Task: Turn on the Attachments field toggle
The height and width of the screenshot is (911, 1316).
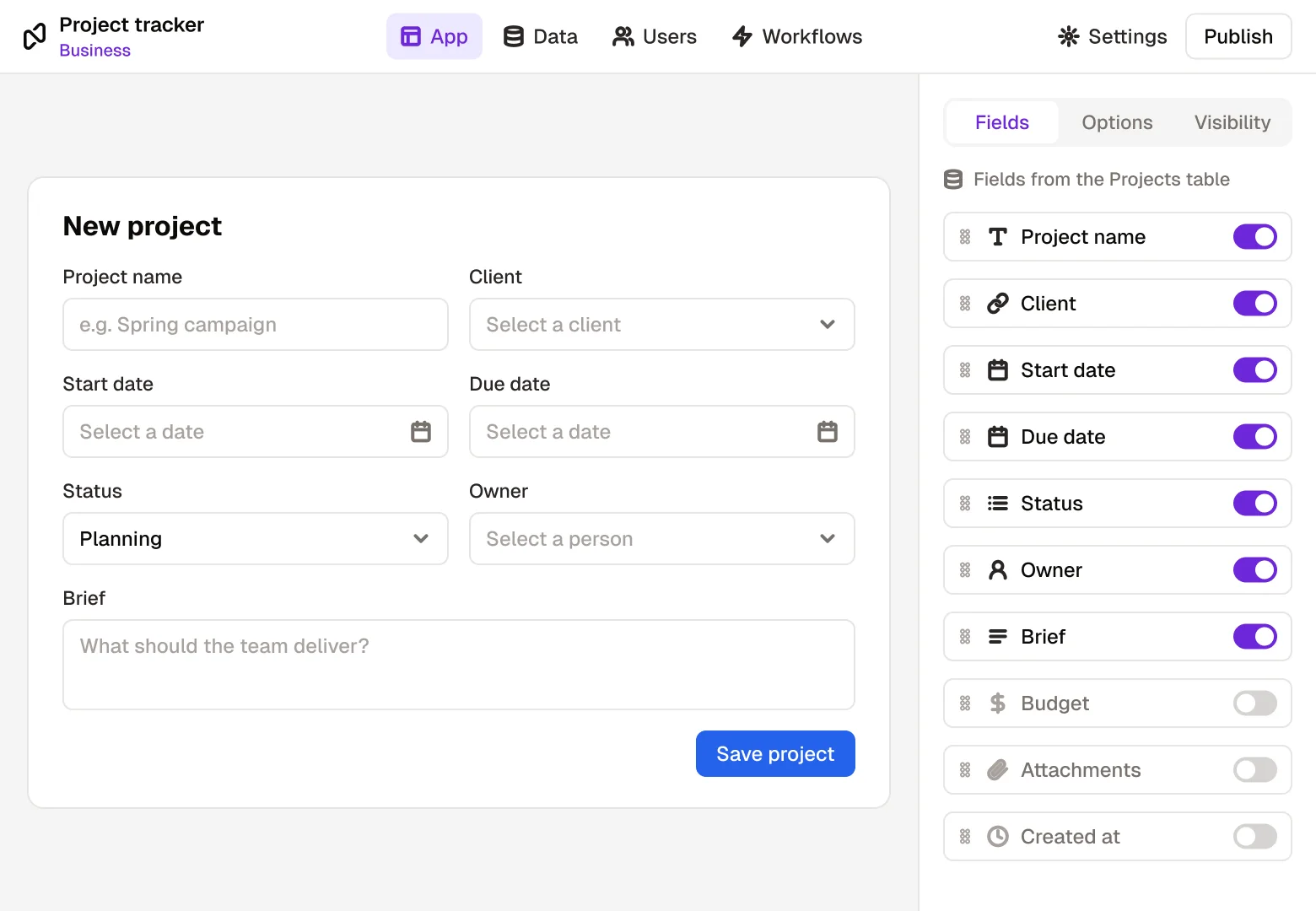Action: [1255, 770]
